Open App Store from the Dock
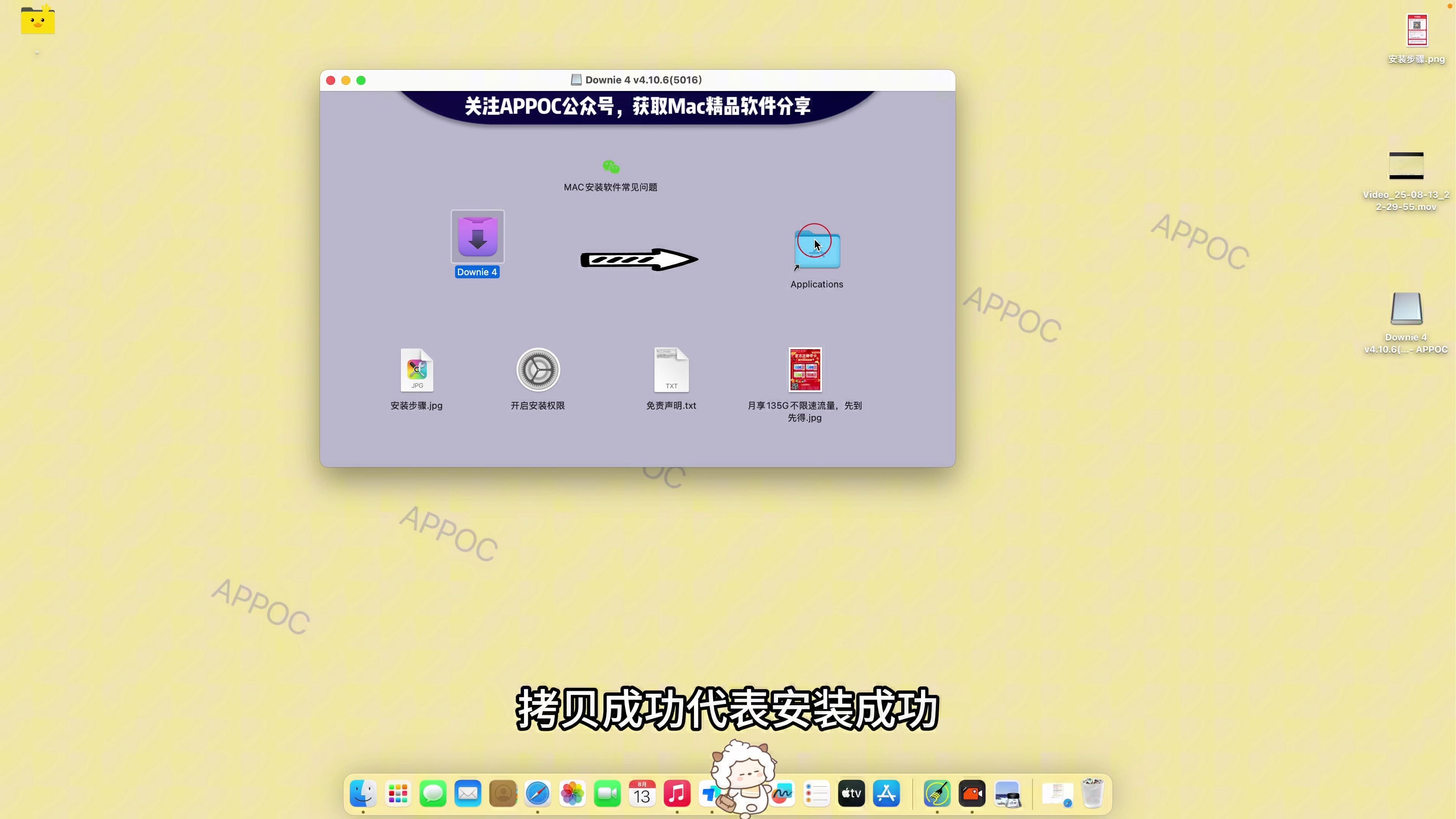This screenshot has width=1456, height=819. (887, 794)
